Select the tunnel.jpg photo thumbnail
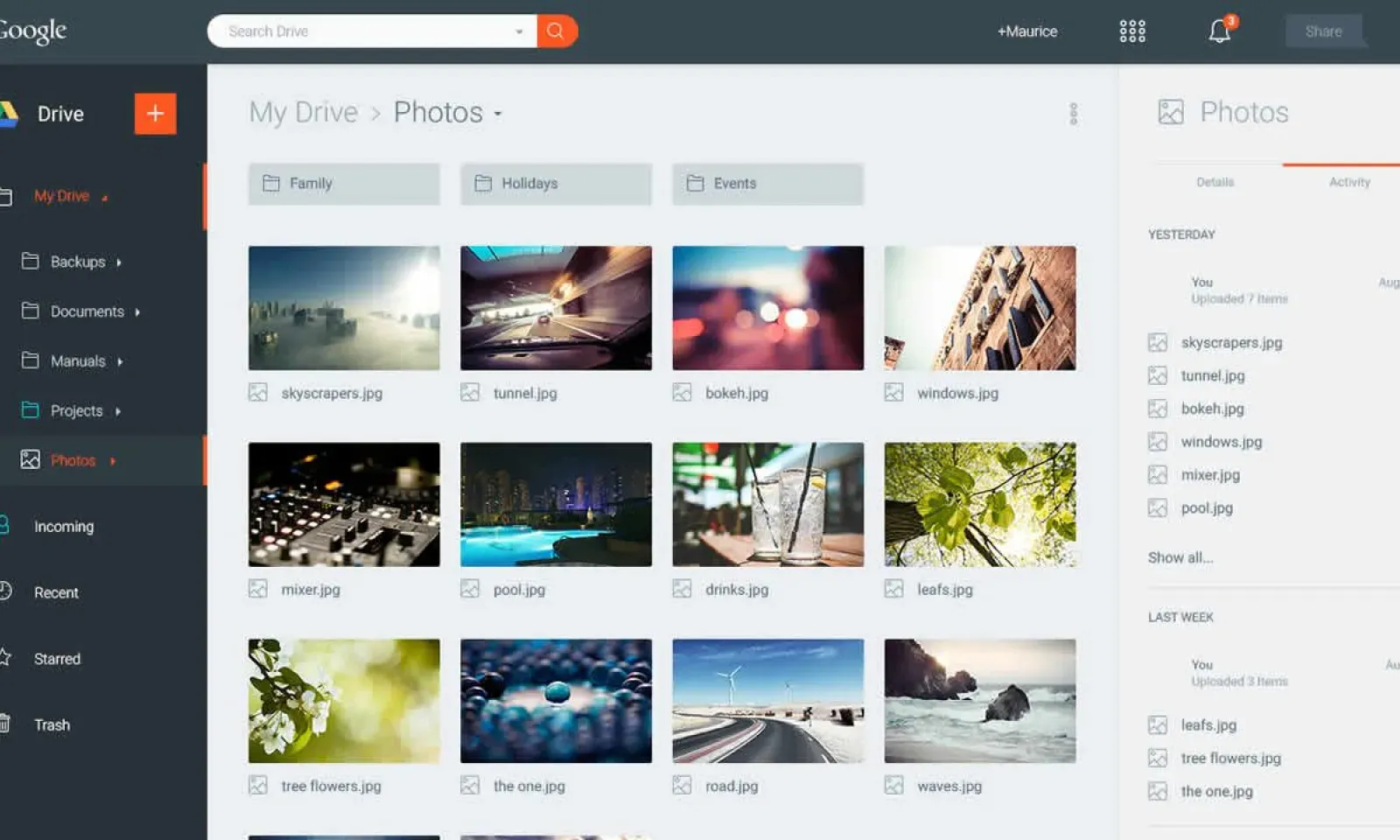 [x=556, y=308]
